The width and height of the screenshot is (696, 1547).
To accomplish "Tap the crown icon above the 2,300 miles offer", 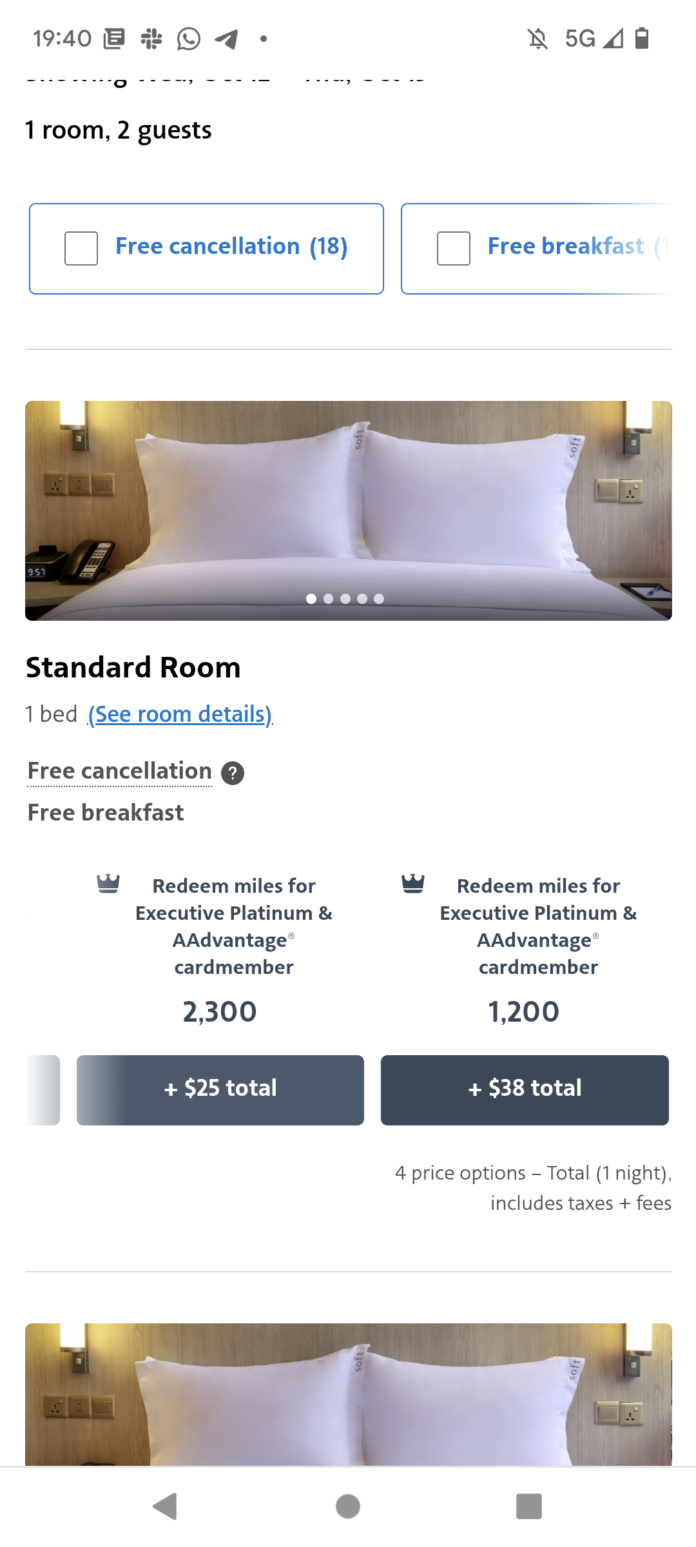I will click(x=108, y=883).
